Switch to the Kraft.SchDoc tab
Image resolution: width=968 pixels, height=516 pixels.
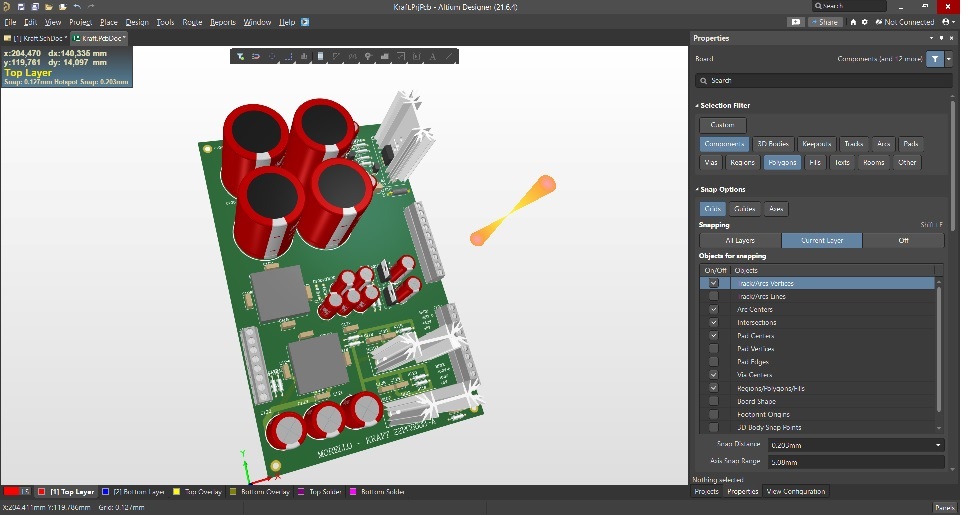tap(35, 38)
